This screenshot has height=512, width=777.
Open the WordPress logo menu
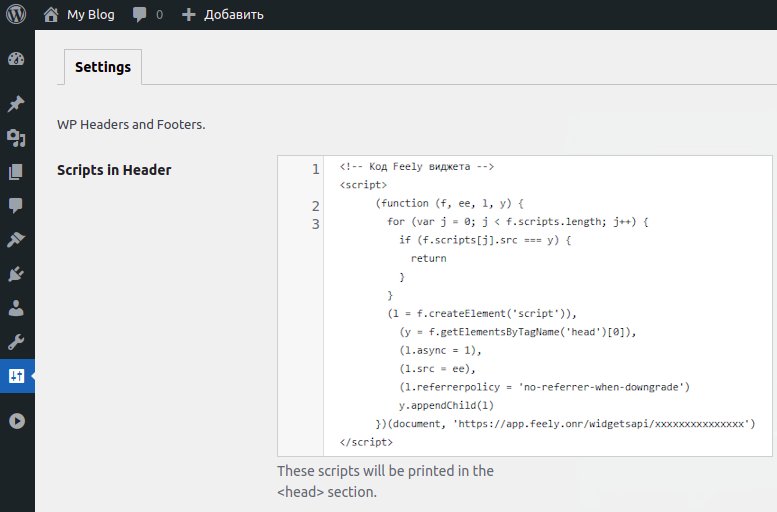point(16,14)
